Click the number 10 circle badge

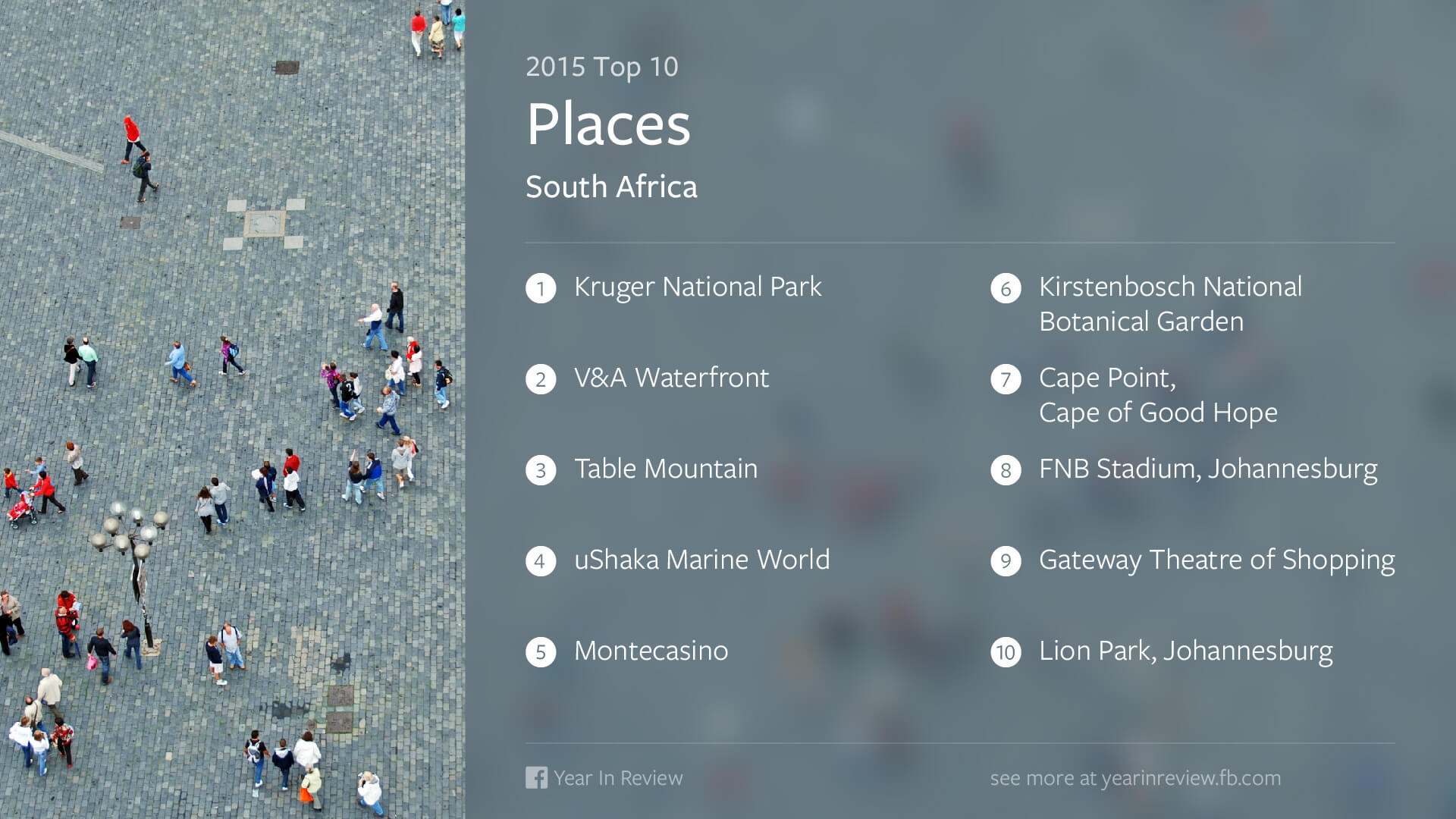click(x=1006, y=652)
